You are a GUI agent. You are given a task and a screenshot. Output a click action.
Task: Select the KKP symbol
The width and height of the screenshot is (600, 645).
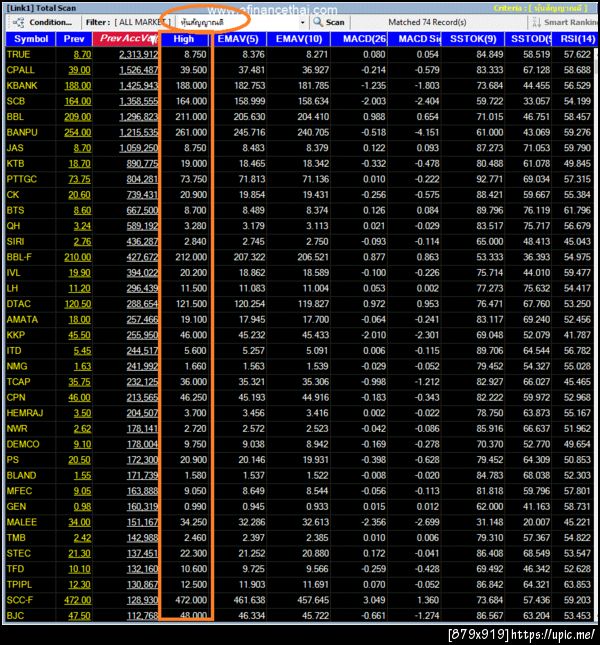(16, 335)
